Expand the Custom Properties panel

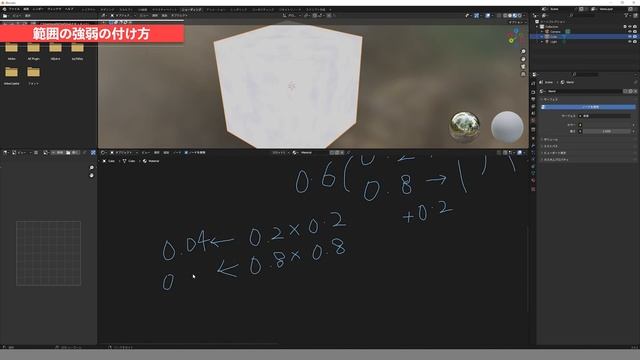[555, 160]
